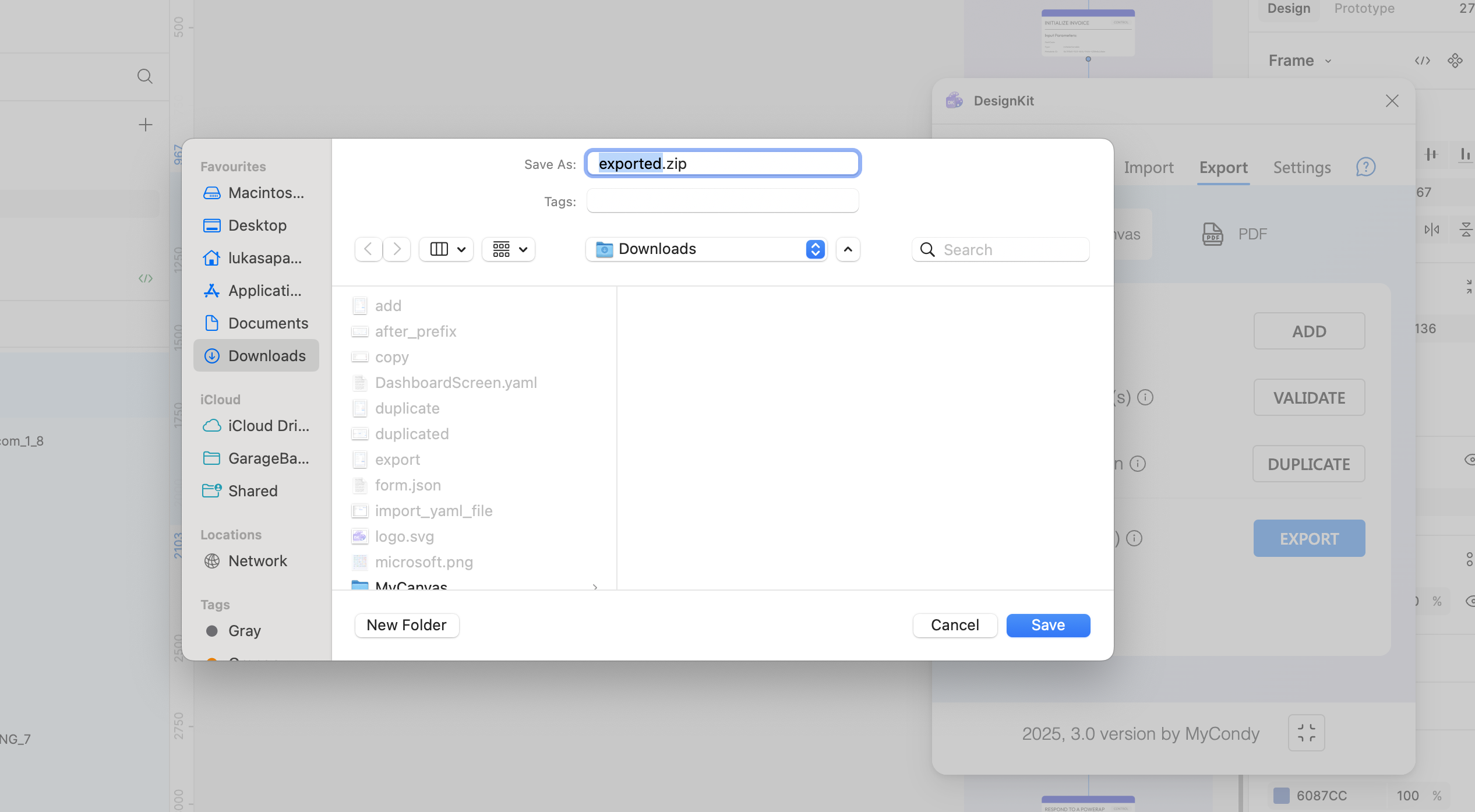
Task: Click the info icon next to EXPORT row
Action: pyautogui.click(x=1134, y=538)
